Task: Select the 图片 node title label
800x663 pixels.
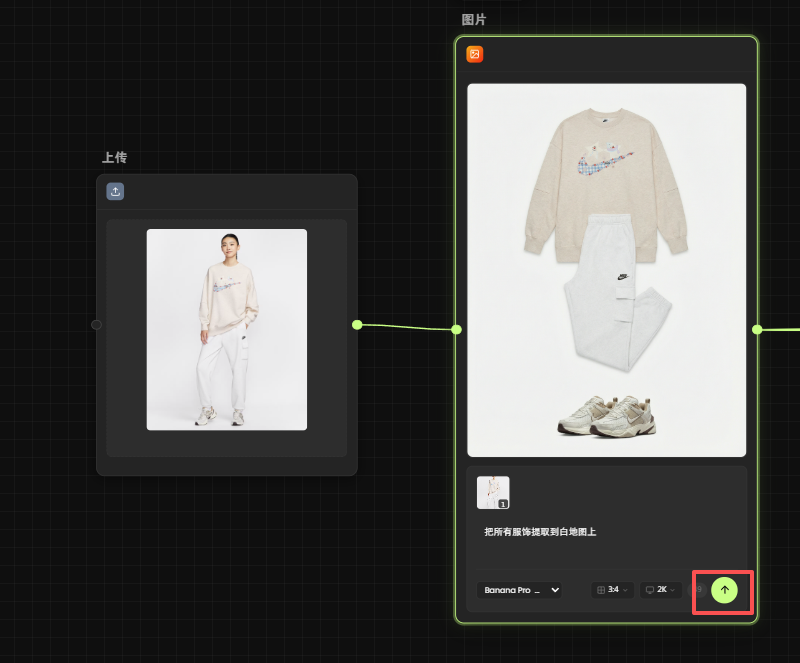Action: click(x=474, y=20)
